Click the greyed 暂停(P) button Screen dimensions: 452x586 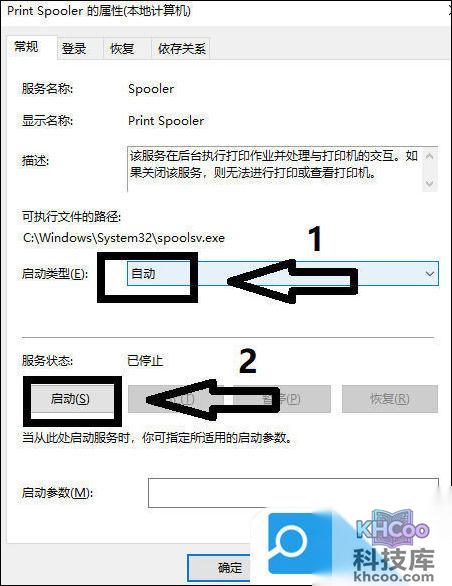pyautogui.click(x=282, y=399)
